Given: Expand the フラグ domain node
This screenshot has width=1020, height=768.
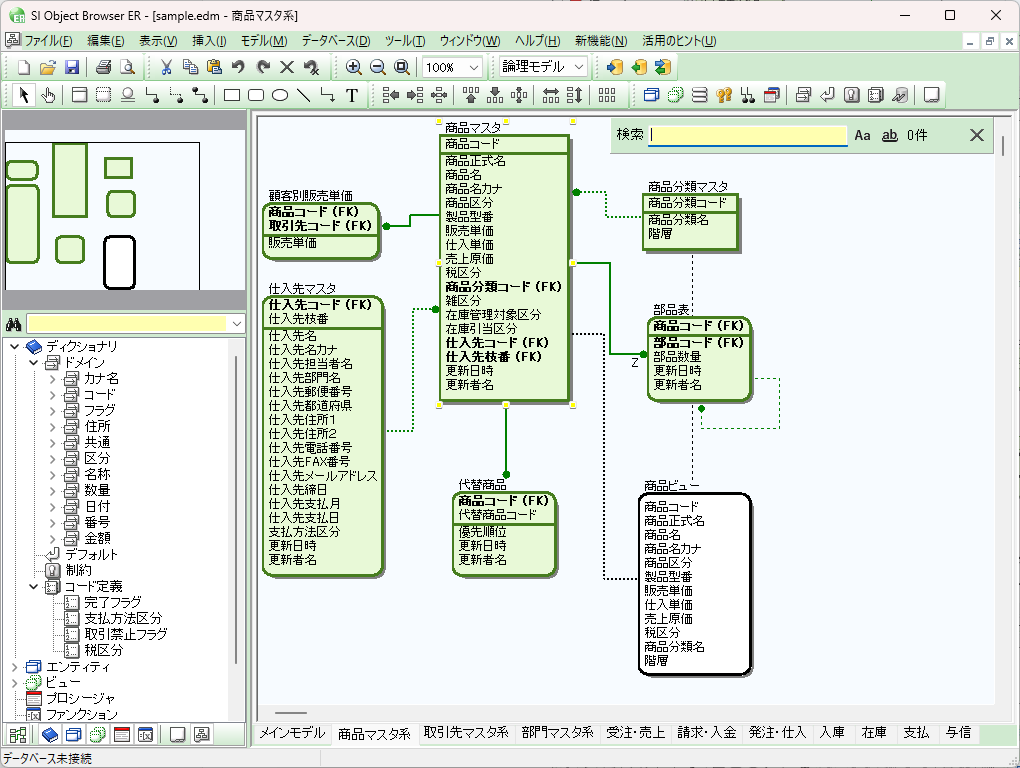Looking at the screenshot, I should click(x=53, y=410).
